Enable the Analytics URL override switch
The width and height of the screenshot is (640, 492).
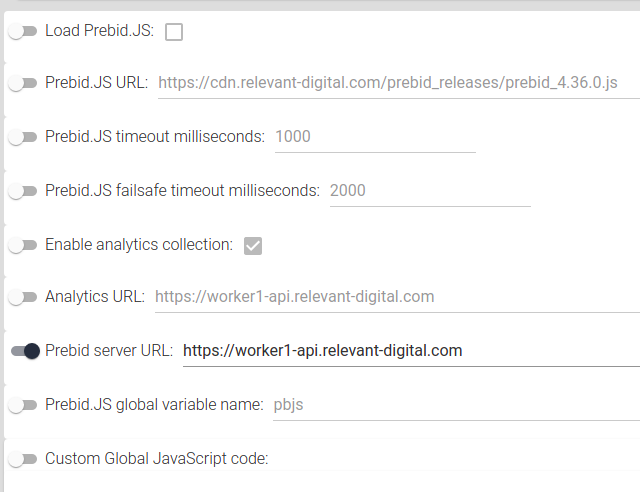pos(23,297)
